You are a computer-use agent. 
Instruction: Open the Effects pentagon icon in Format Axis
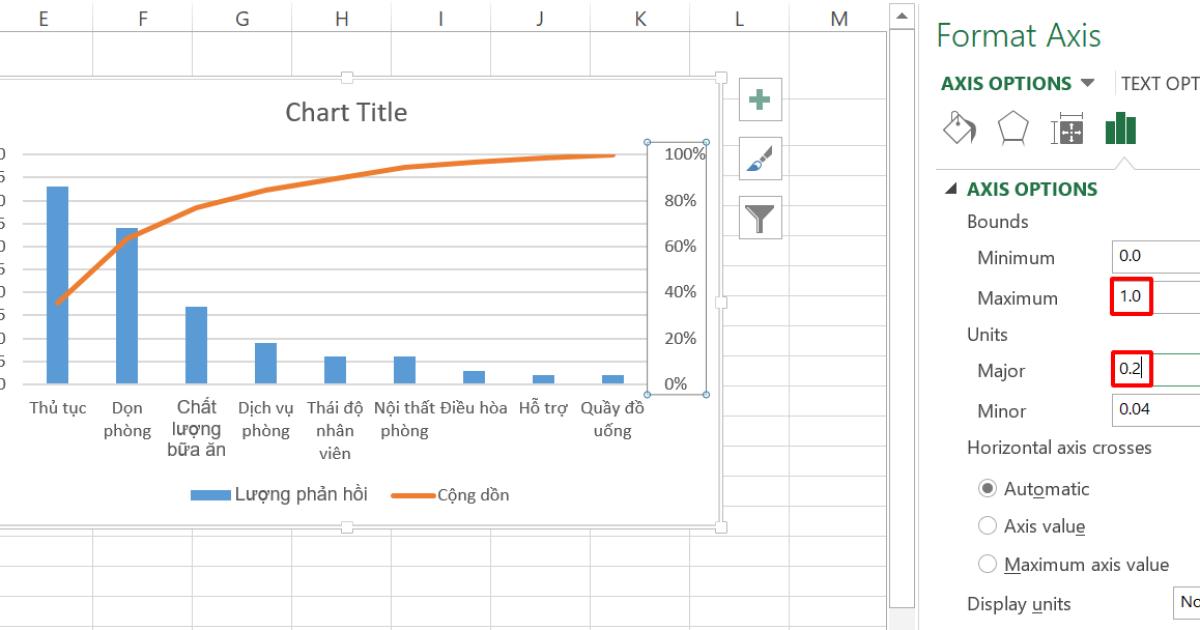(1011, 129)
